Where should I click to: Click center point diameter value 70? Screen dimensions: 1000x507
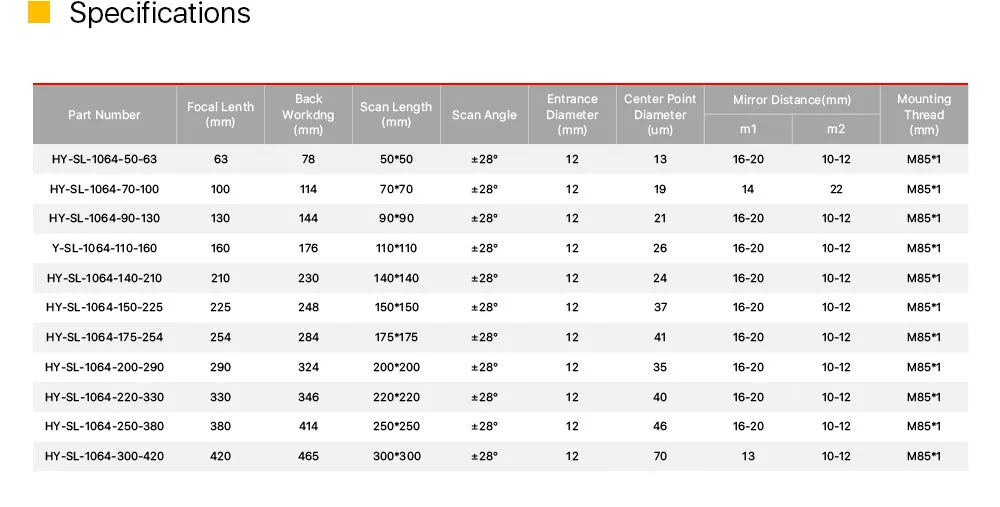tap(660, 457)
